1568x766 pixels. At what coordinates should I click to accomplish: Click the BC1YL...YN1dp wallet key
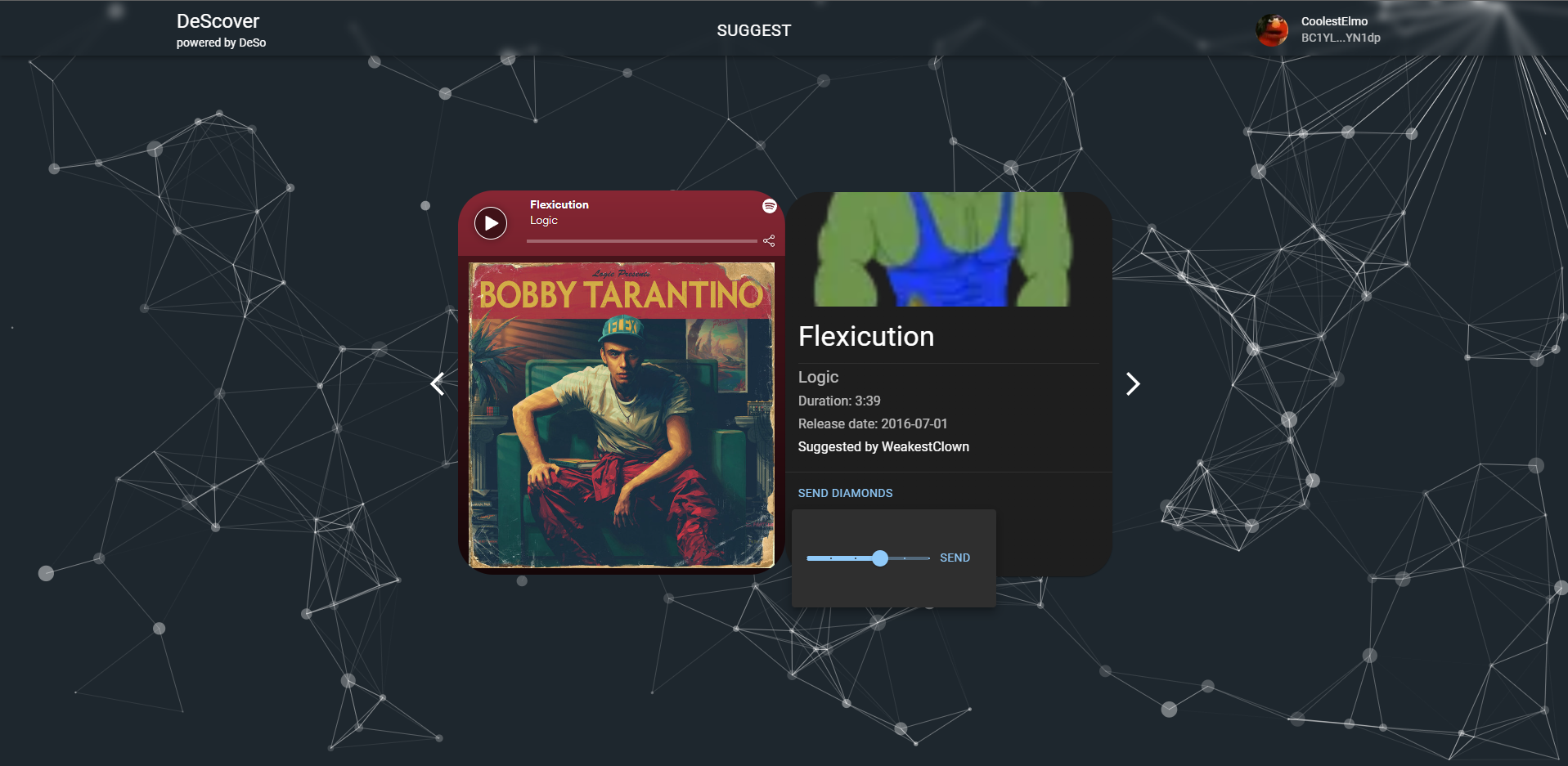(x=1341, y=38)
